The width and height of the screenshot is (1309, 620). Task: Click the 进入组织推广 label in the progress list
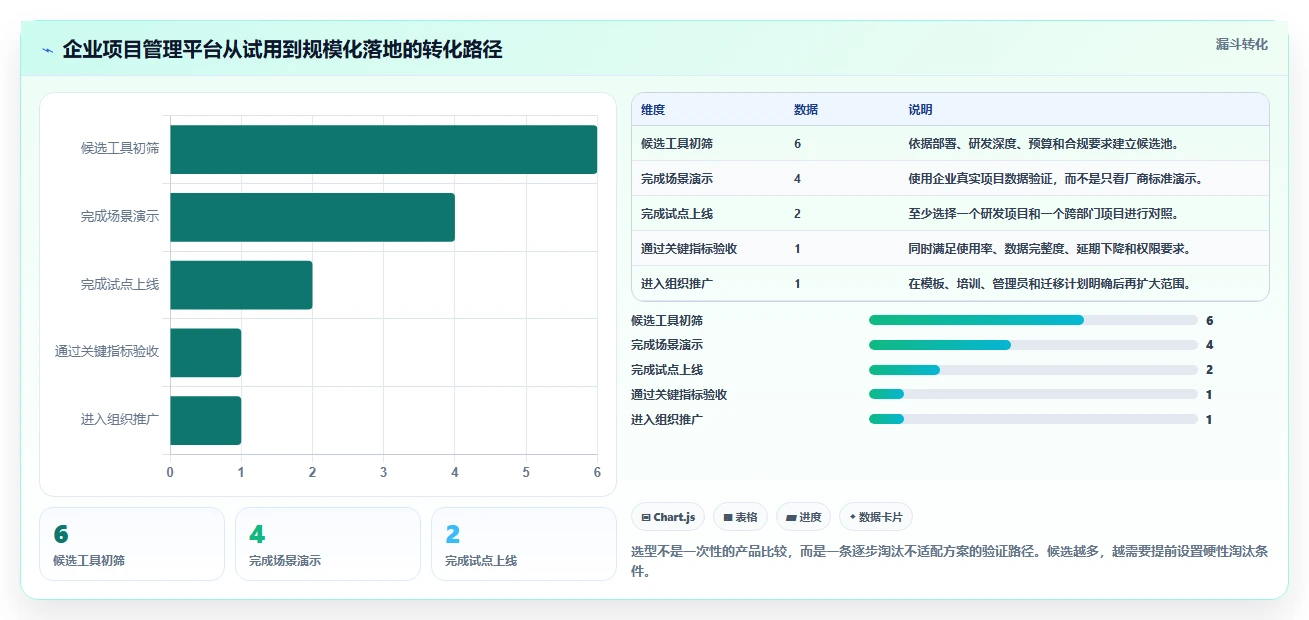(667, 420)
